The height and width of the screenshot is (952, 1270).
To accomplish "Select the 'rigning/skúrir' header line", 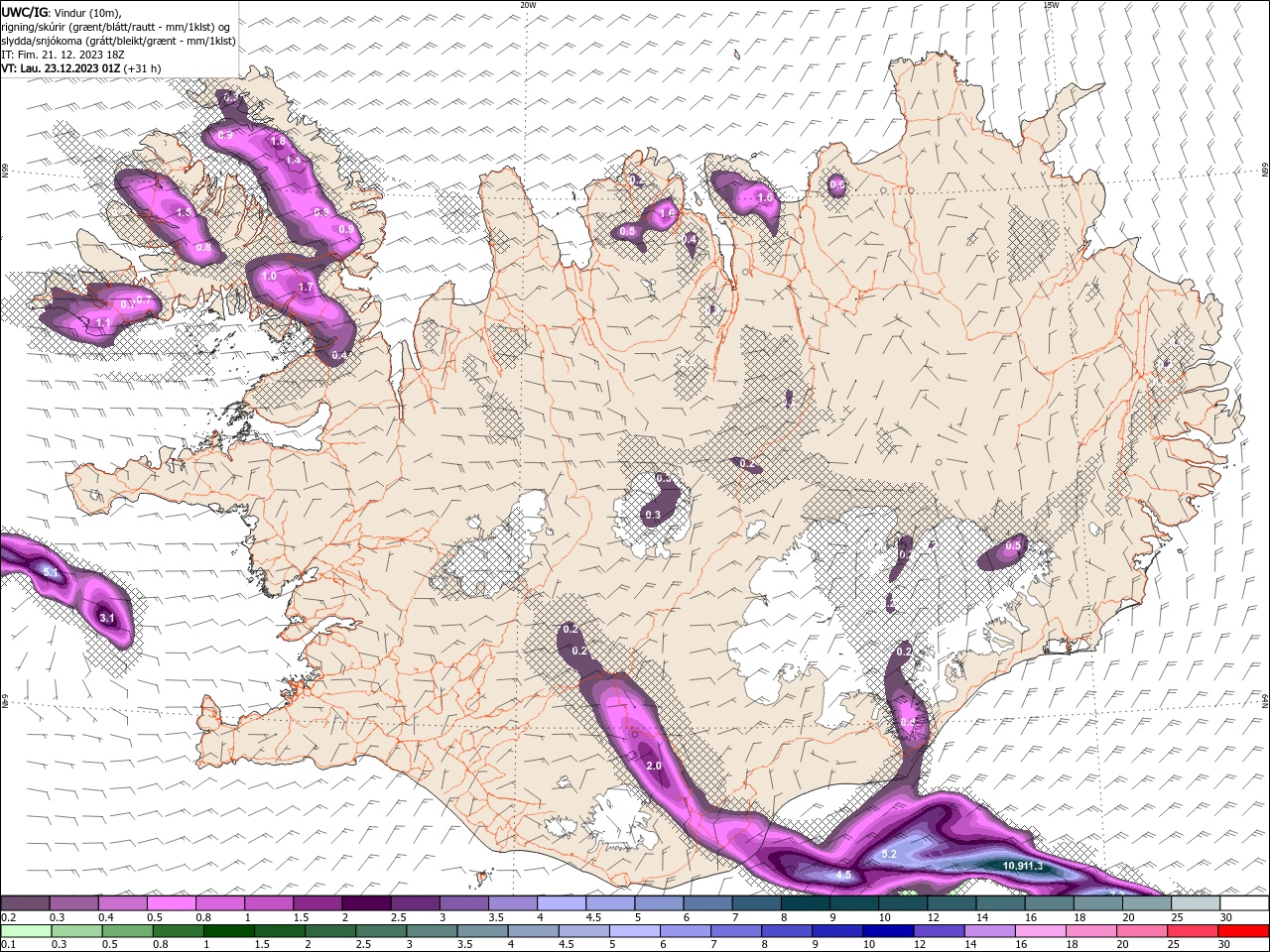I will [116, 27].
